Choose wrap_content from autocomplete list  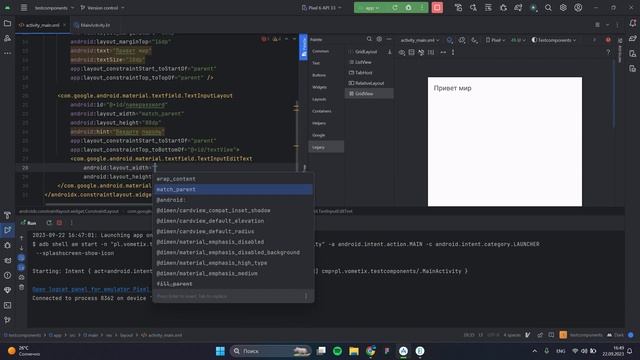(233, 179)
